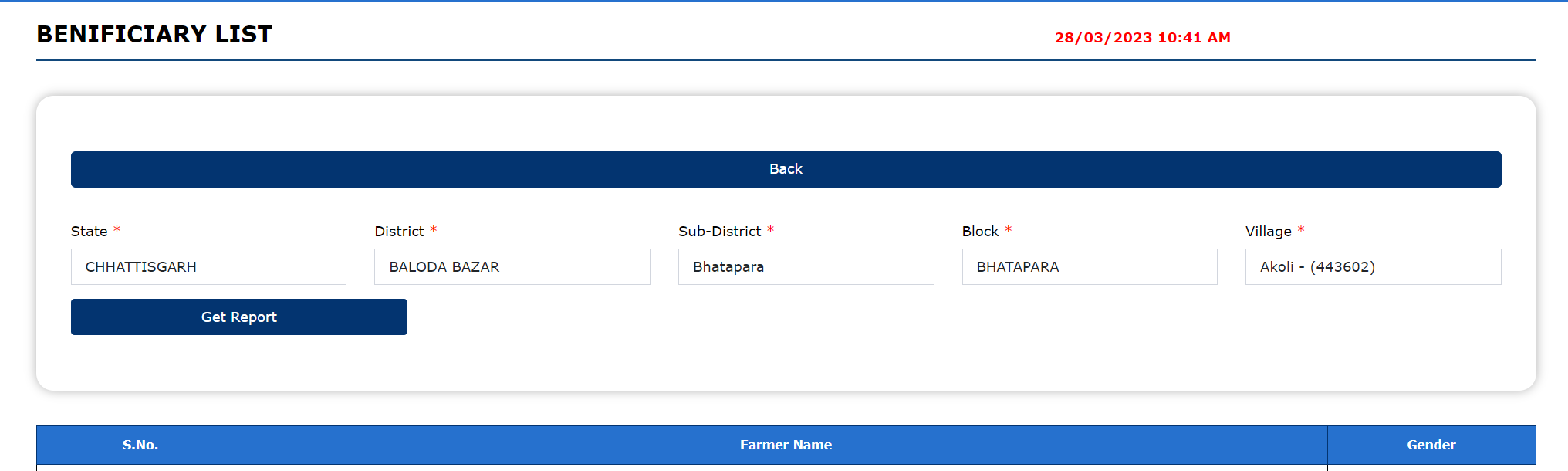Screen dimensions: 1568x471
Task: Open the State dropdown showing CHHATTISGARH
Action: click(x=208, y=267)
